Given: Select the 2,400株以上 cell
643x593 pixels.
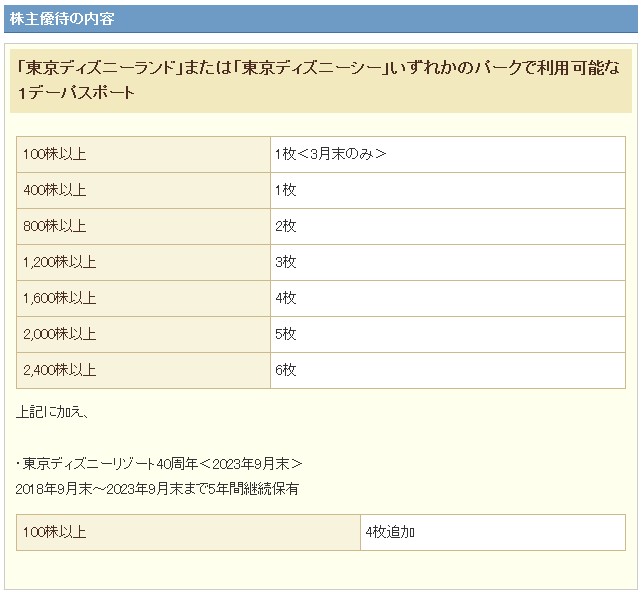Looking at the screenshot, I should 144,370.
